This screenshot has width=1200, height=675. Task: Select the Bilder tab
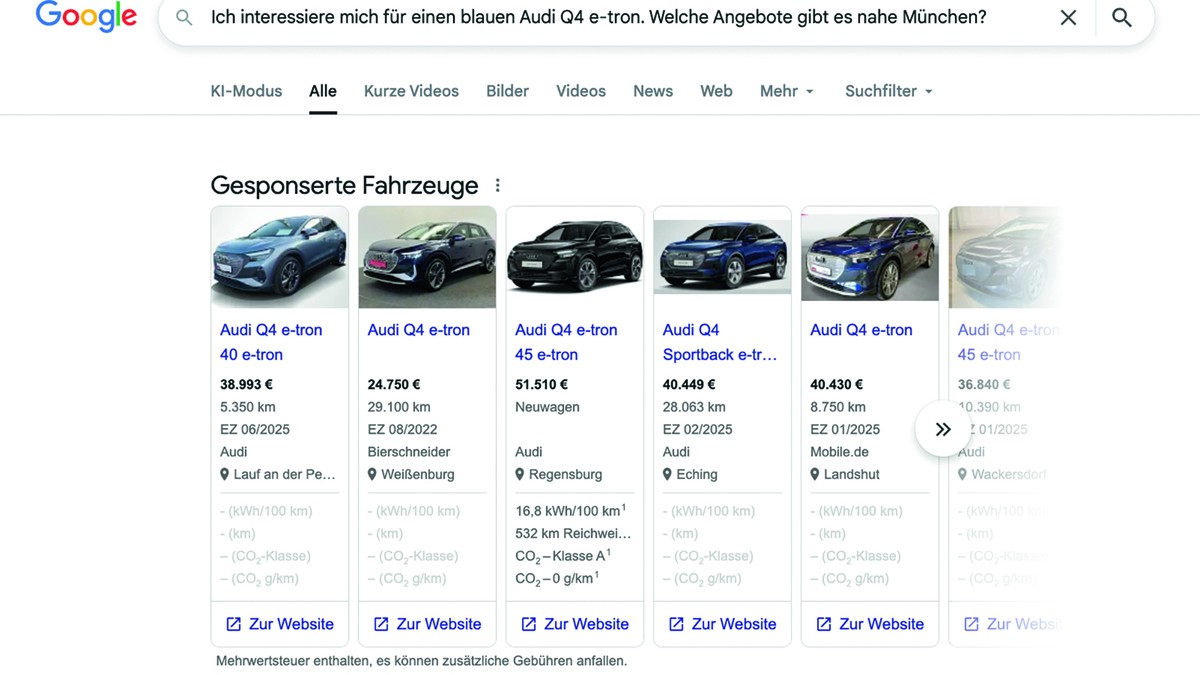point(507,91)
